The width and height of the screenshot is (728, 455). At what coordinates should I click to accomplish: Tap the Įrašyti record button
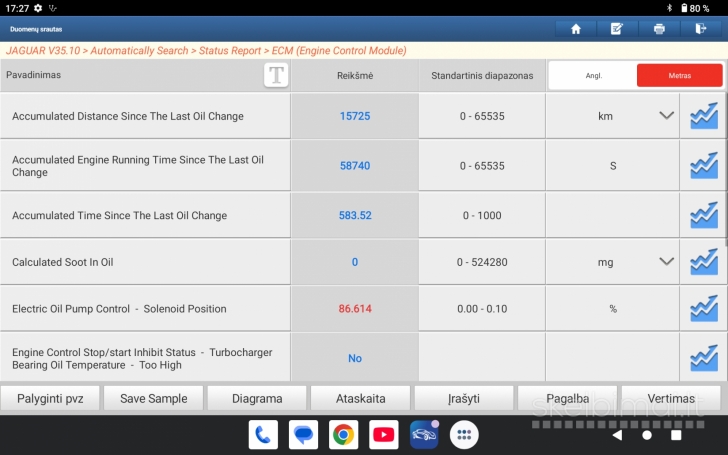(x=463, y=398)
